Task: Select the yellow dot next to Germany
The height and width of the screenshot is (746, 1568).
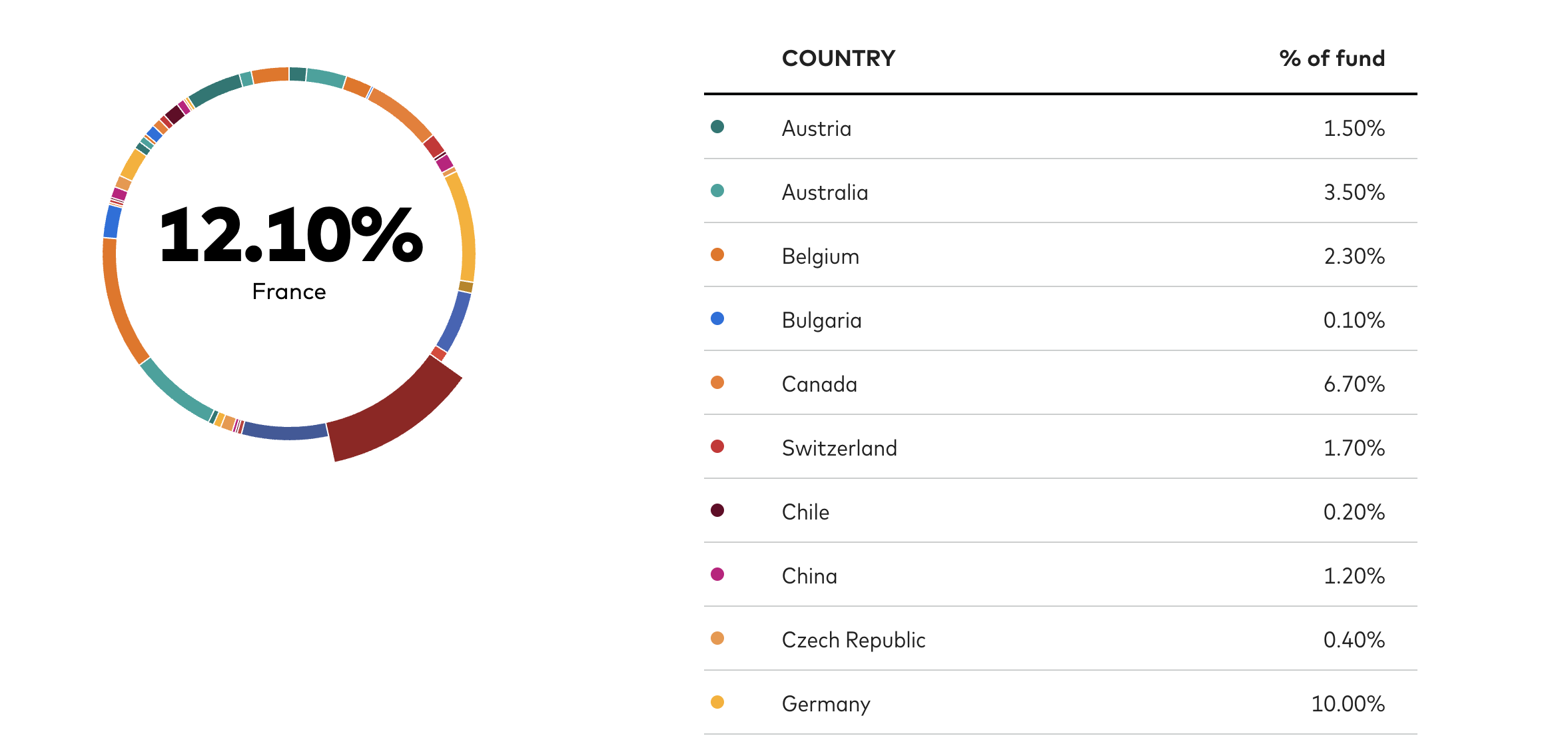Action: coord(717,702)
